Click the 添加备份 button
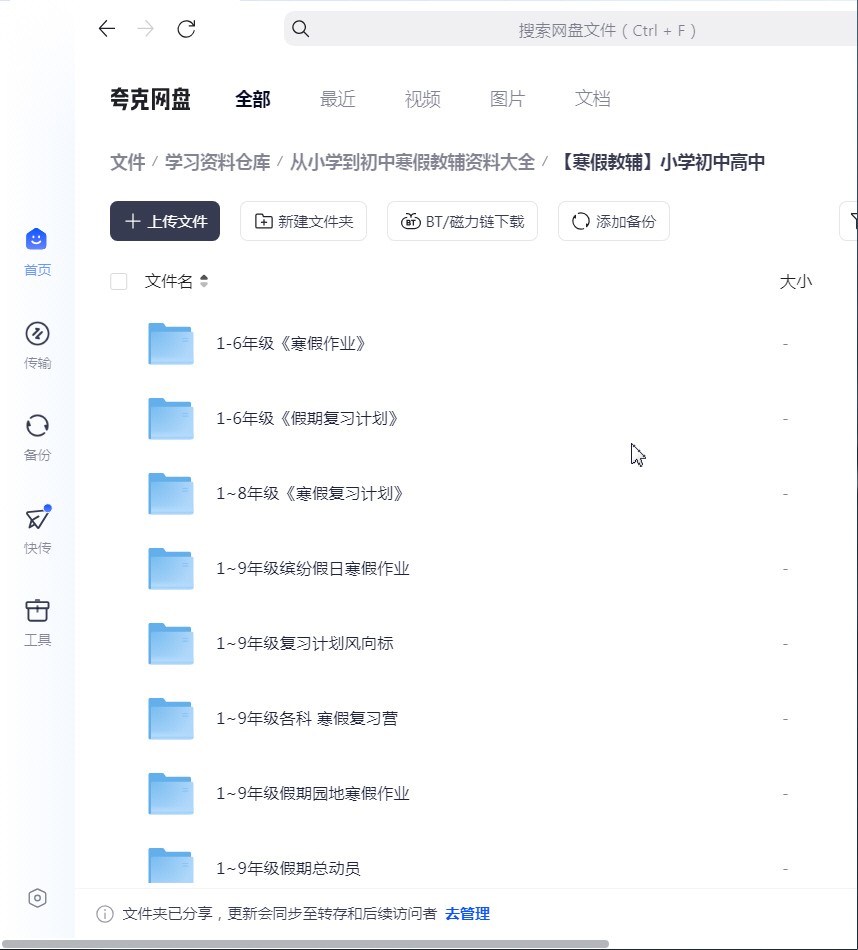Viewport: 858px width, 950px height. (614, 221)
